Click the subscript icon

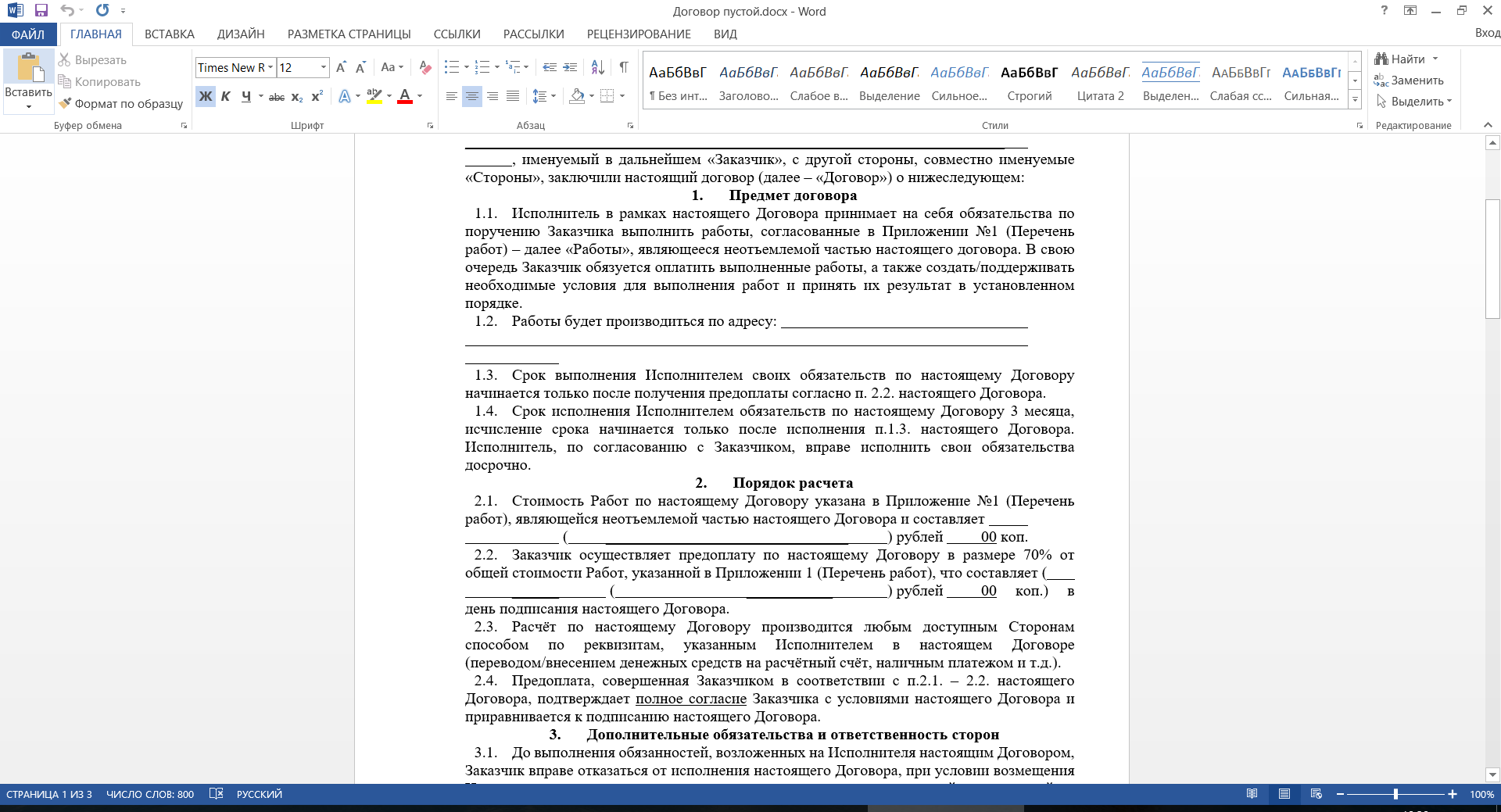297,97
